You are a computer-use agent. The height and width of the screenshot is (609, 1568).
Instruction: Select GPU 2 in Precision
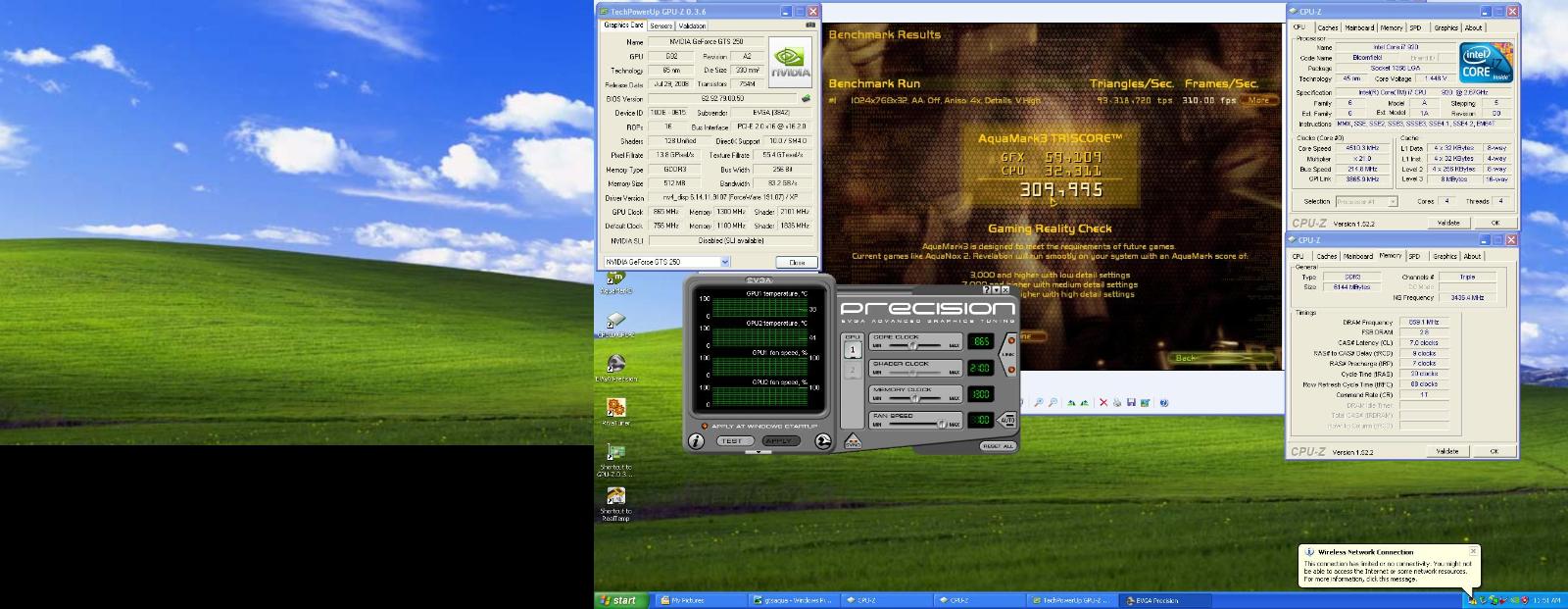(x=853, y=370)
